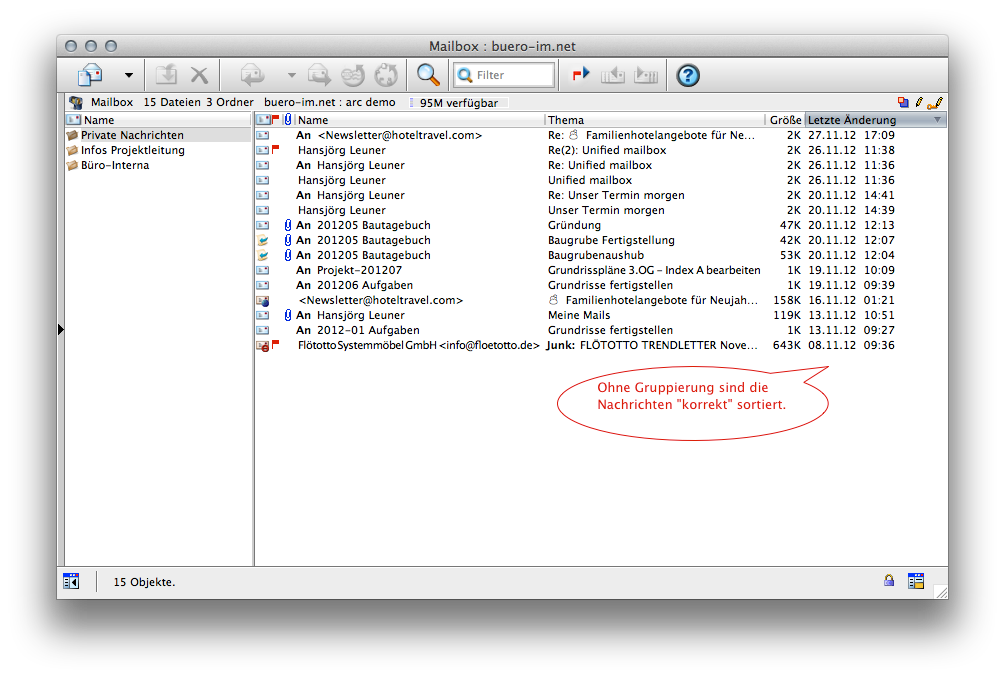Select the Private Nachrichten folder
This screenshot has width=1005, height=678.
click(132, 135)
